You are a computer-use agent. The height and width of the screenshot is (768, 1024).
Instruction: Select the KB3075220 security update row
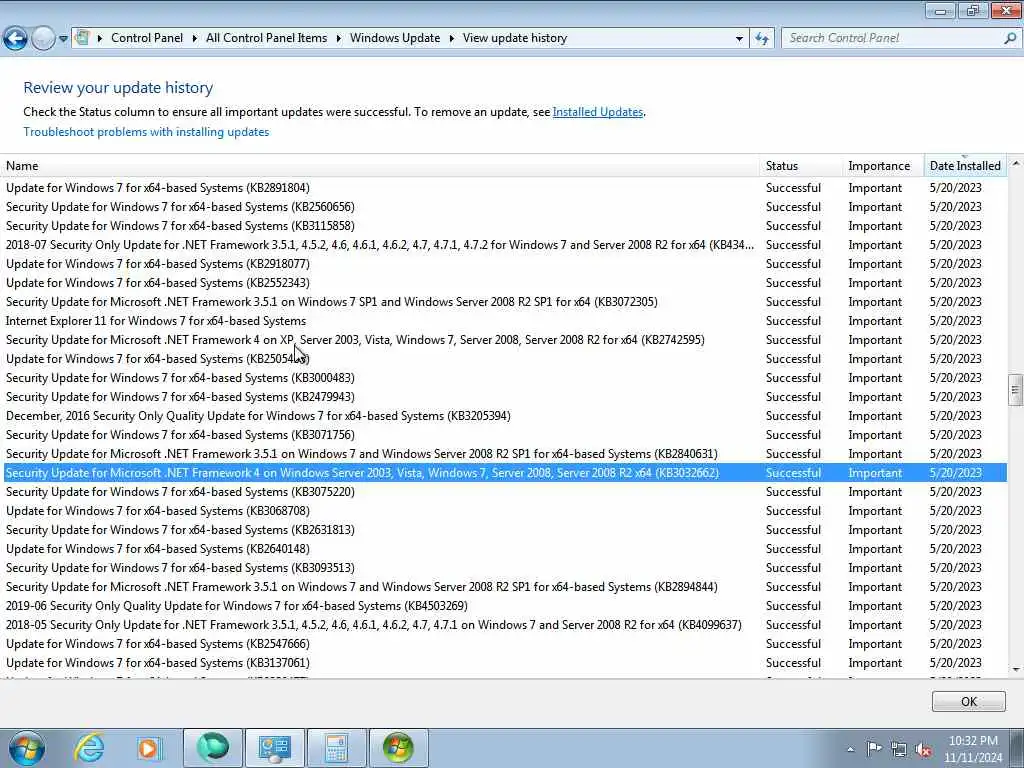click(x=505, y=492)
